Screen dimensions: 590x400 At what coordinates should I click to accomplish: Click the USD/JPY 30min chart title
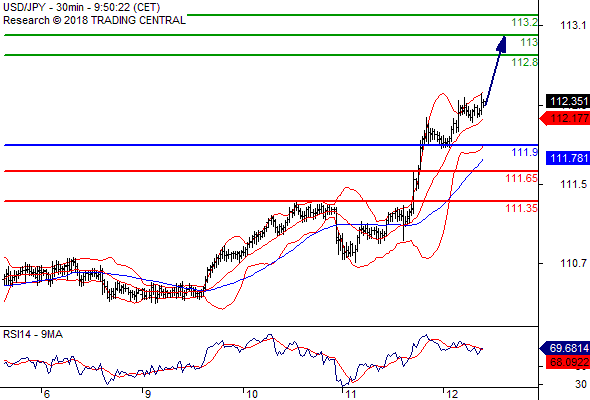click(x=81, y=7)
